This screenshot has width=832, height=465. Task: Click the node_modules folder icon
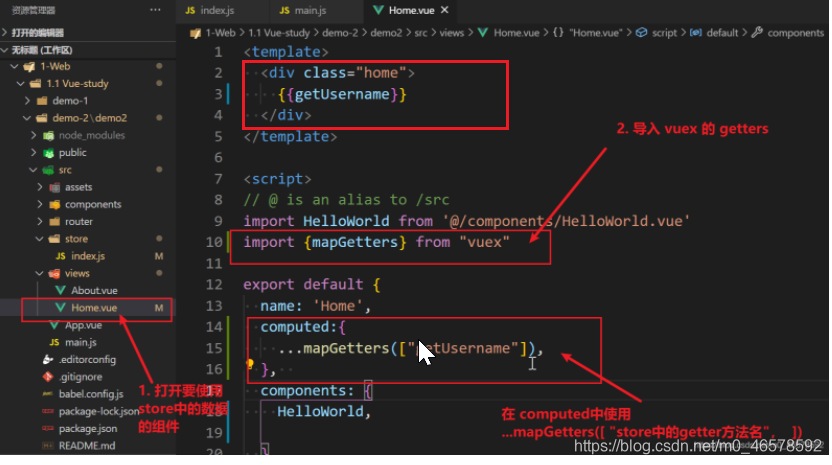[48, 135]
